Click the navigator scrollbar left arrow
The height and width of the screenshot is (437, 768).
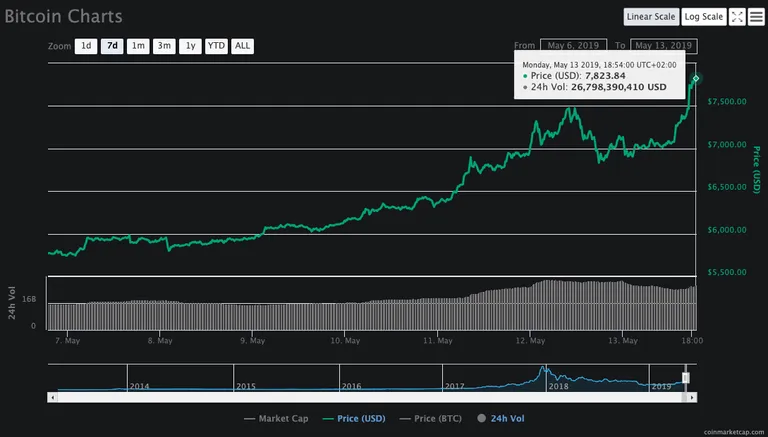coord(52,397)
